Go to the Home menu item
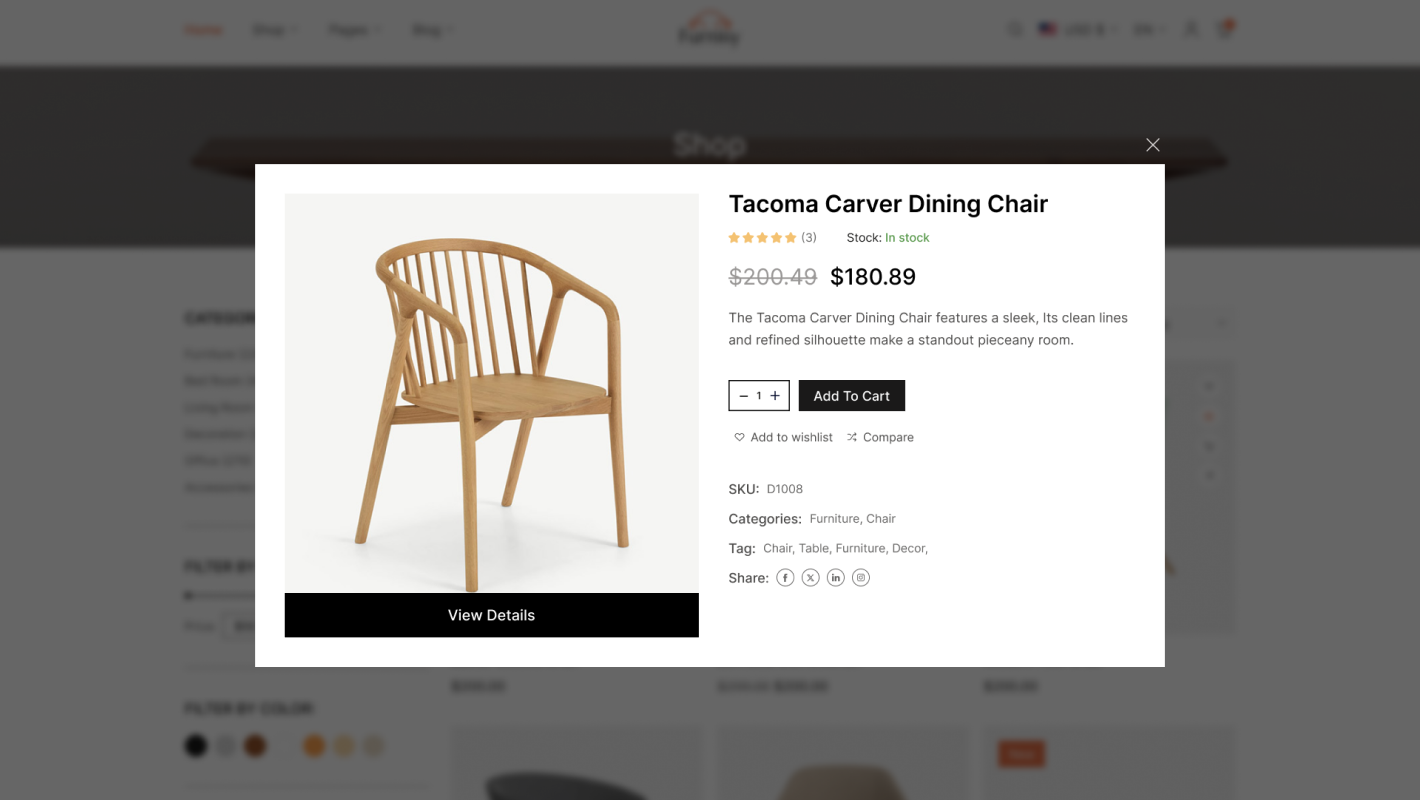The width and height of the screenshot is (1420, 800). pos(203,30)
